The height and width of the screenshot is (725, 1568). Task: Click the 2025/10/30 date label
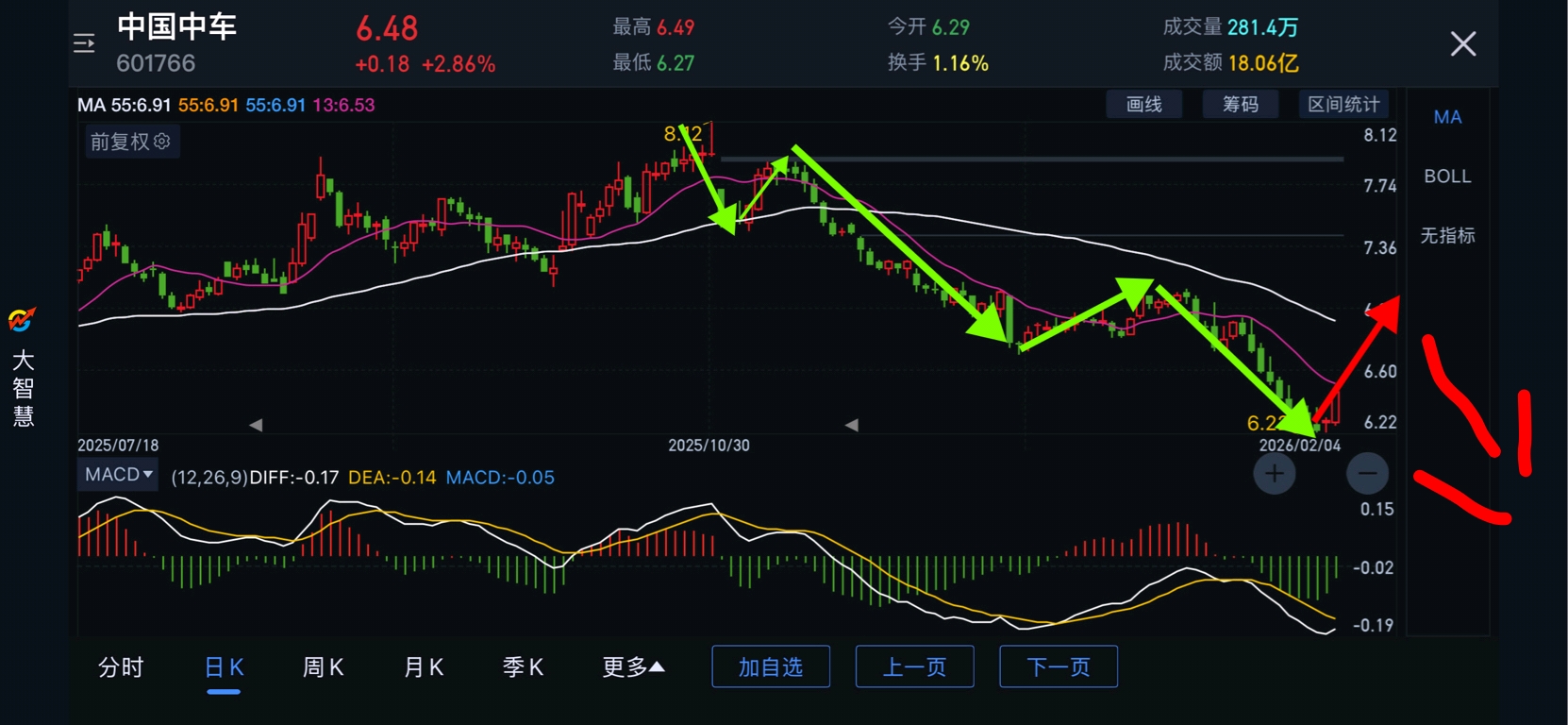tap(709, 446)
